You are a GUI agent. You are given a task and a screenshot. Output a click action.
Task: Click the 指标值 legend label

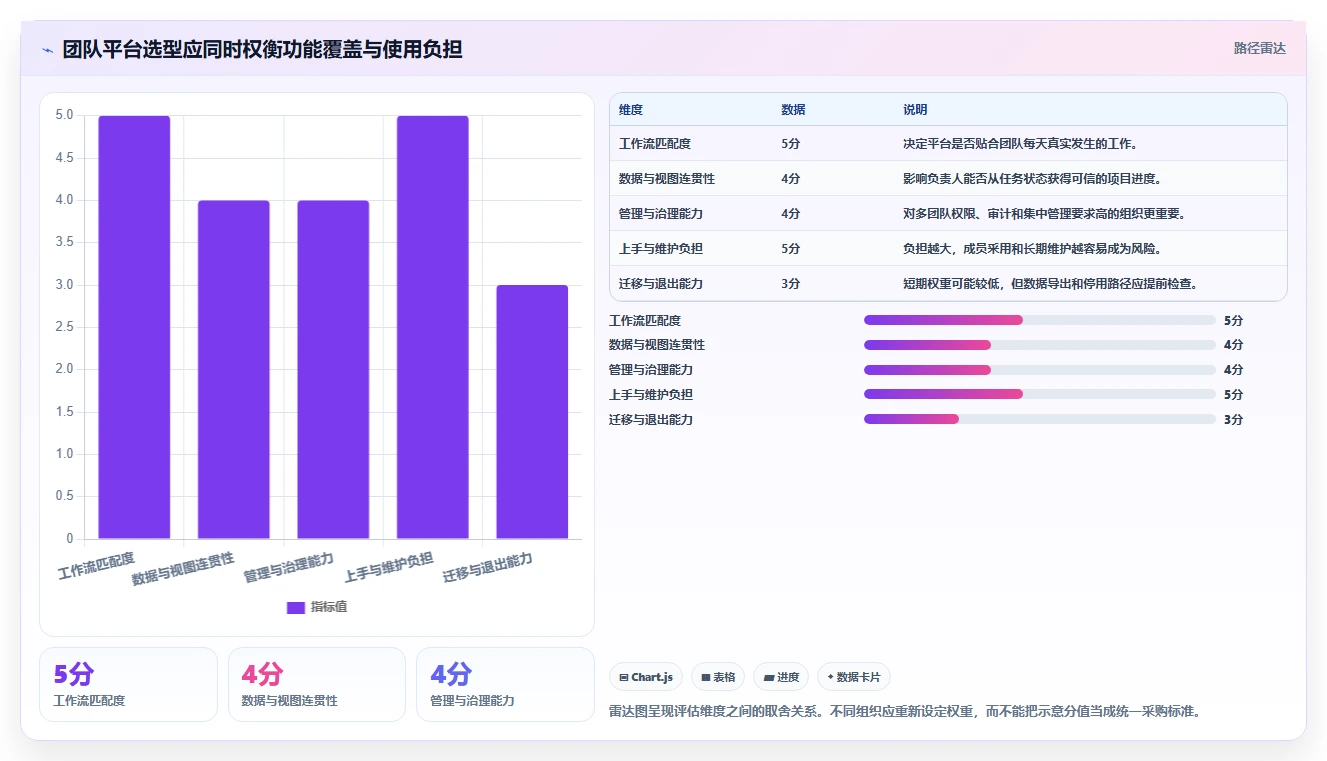[x=329, y=607]
